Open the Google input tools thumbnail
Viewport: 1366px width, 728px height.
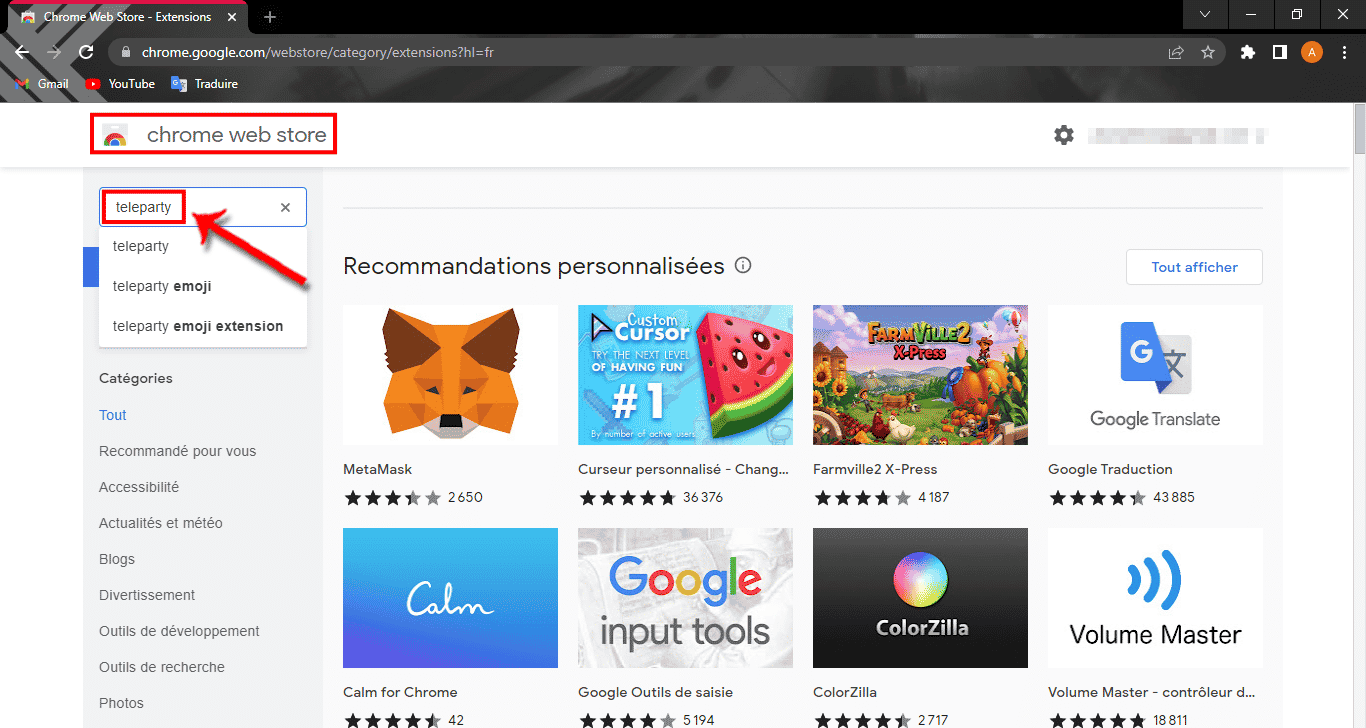pyautogui.click(x=685, y=598)
